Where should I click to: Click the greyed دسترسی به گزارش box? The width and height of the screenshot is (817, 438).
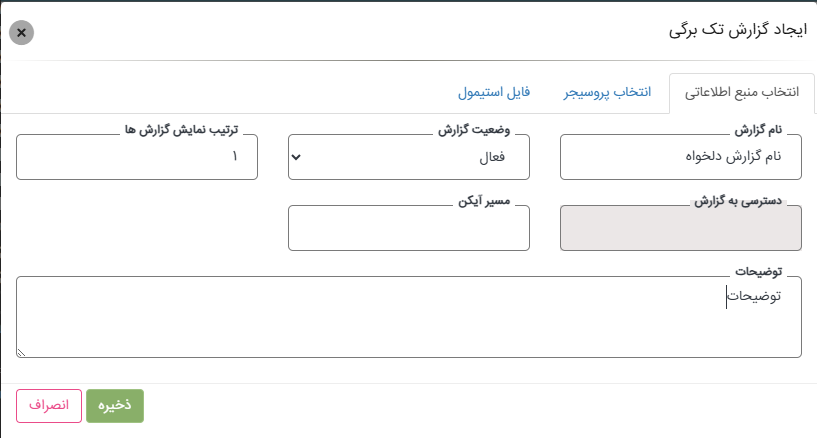tap(680, 228)
